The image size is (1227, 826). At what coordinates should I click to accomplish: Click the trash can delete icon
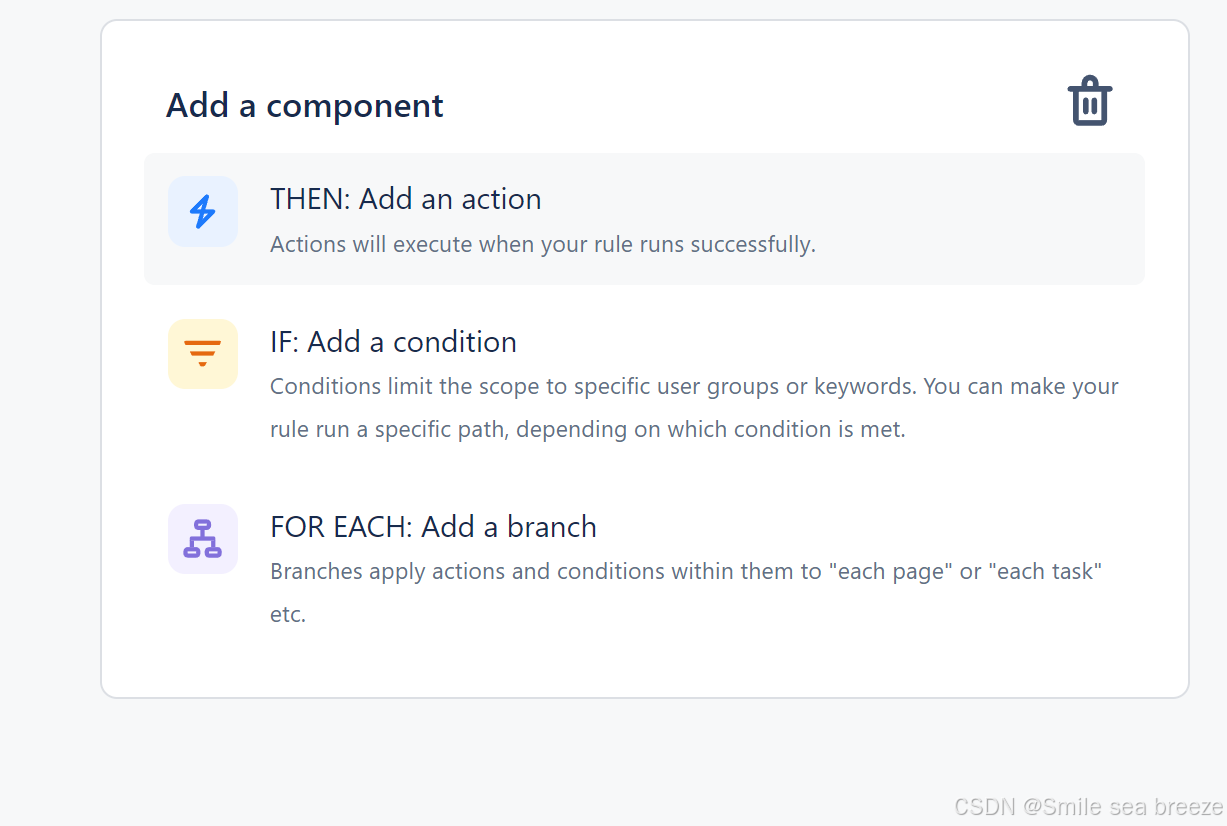(1089, 102)
